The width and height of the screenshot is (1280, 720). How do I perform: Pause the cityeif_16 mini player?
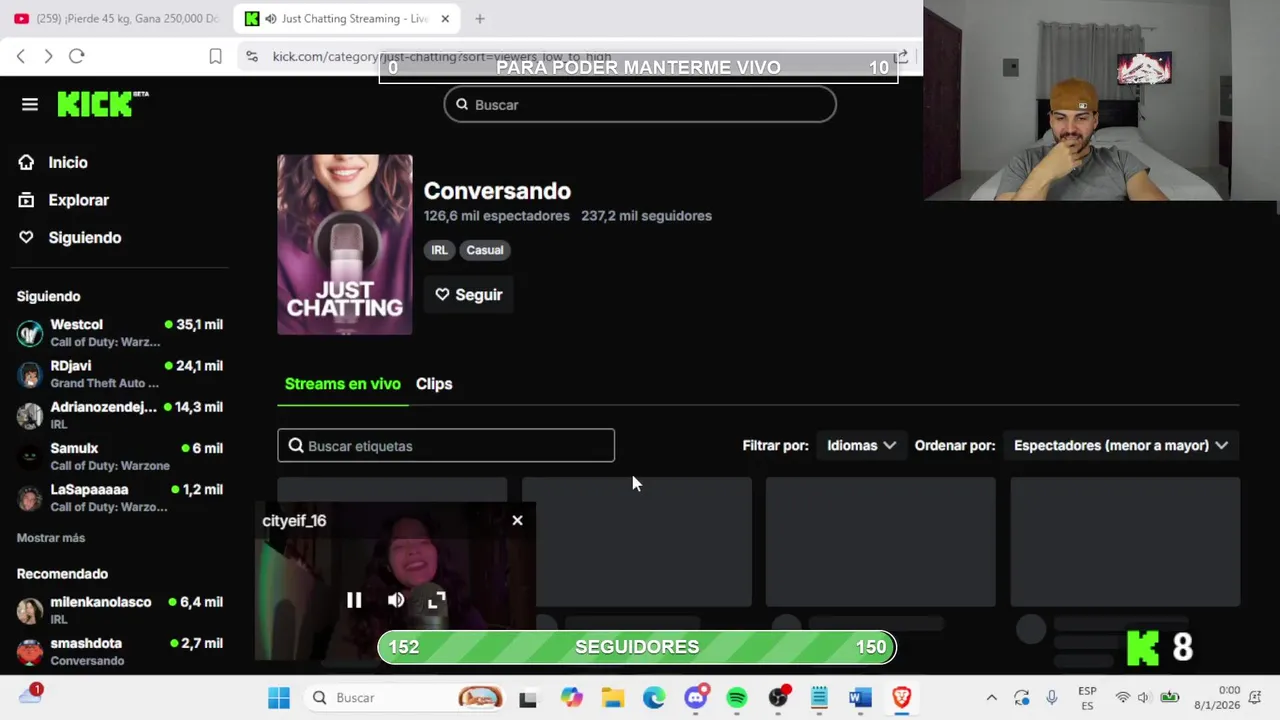pos(354,600)
